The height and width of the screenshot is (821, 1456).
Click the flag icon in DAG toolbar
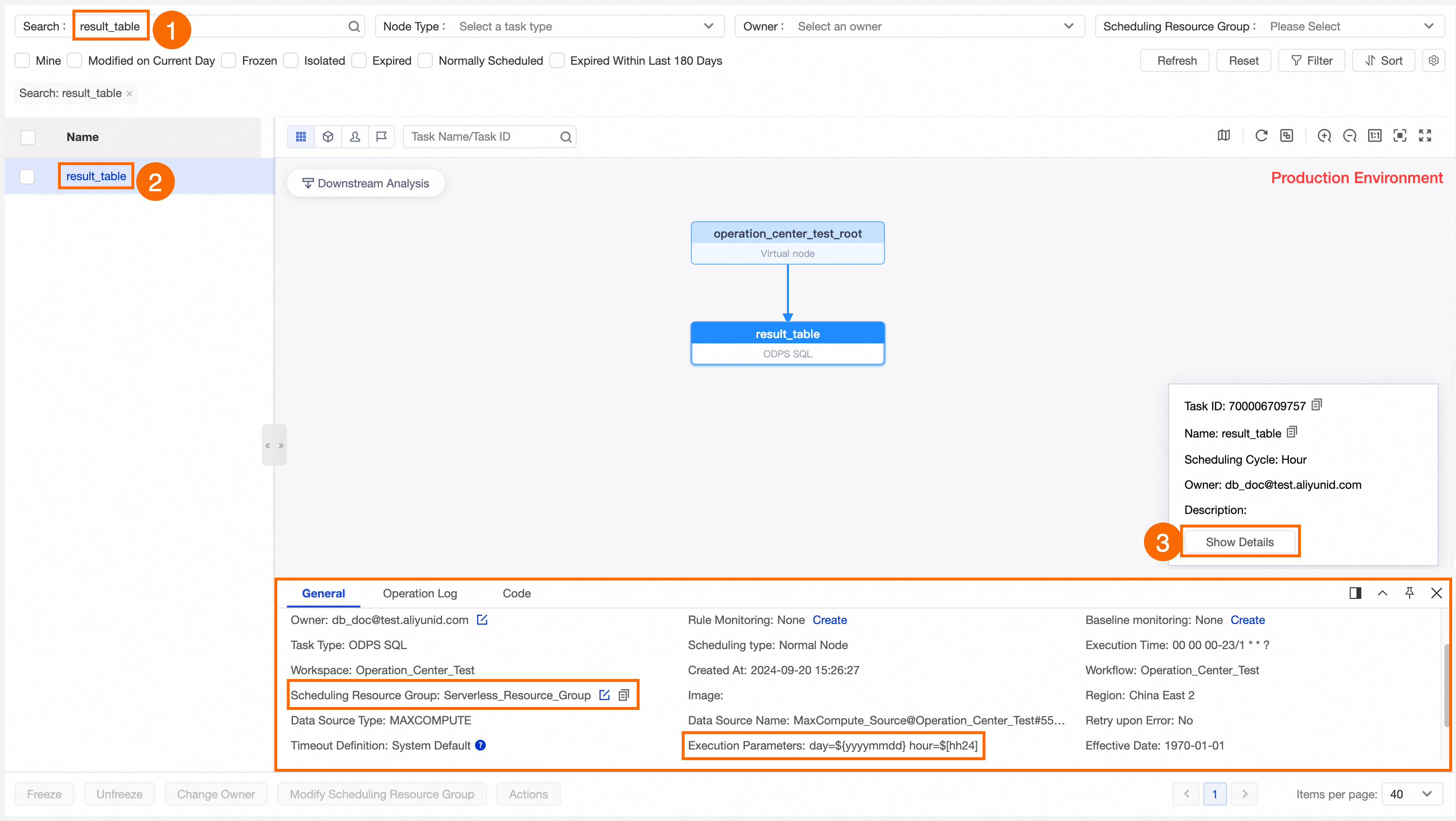(x=382, y=137)
